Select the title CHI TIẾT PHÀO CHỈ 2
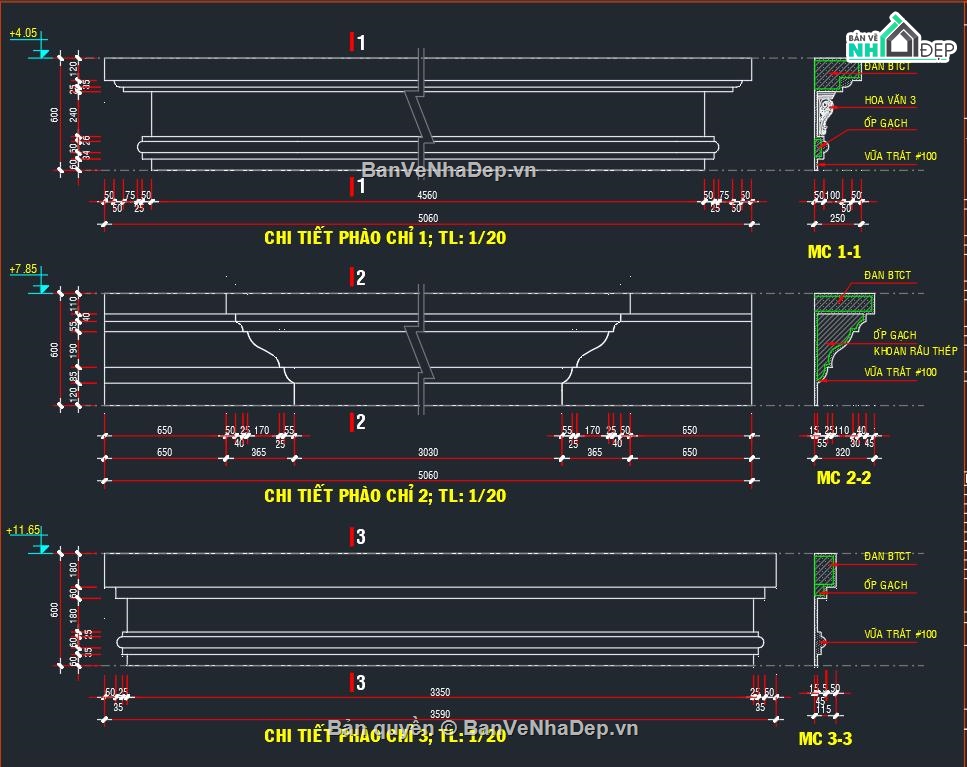967x767 pixels. (x=385, y=496)
